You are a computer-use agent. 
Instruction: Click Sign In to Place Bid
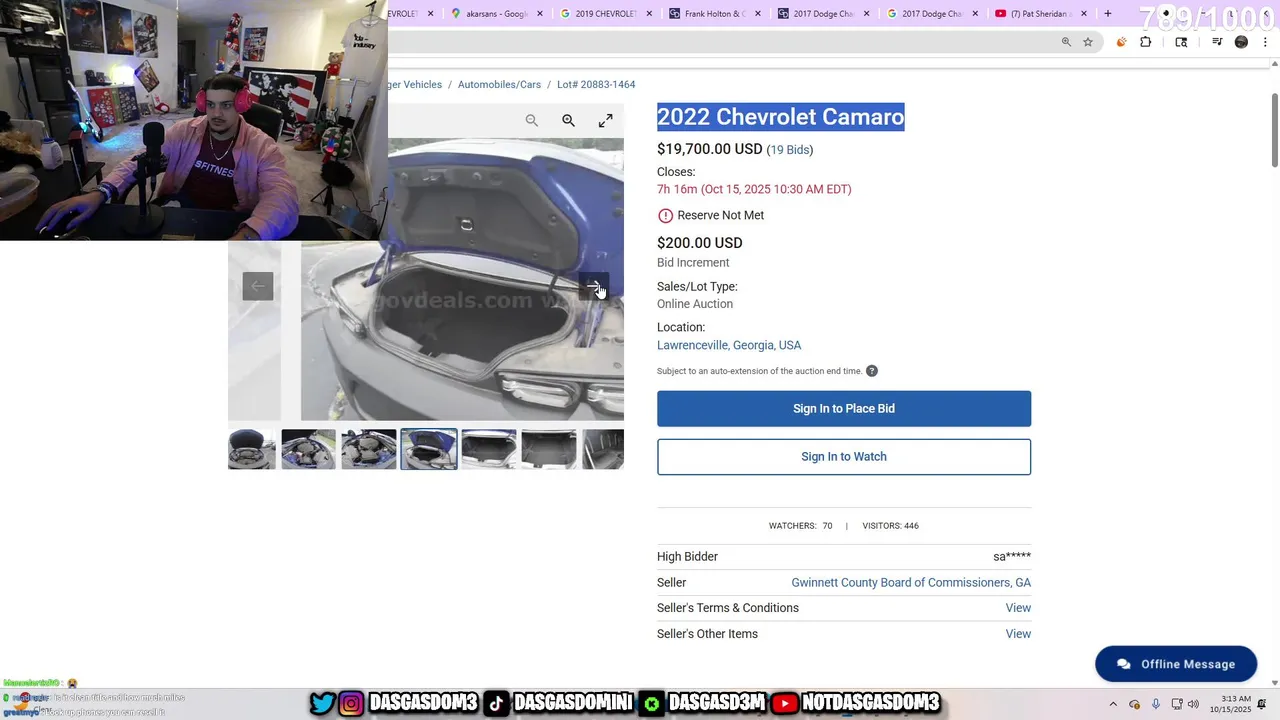pyautogui.click(x=844, y=409)
